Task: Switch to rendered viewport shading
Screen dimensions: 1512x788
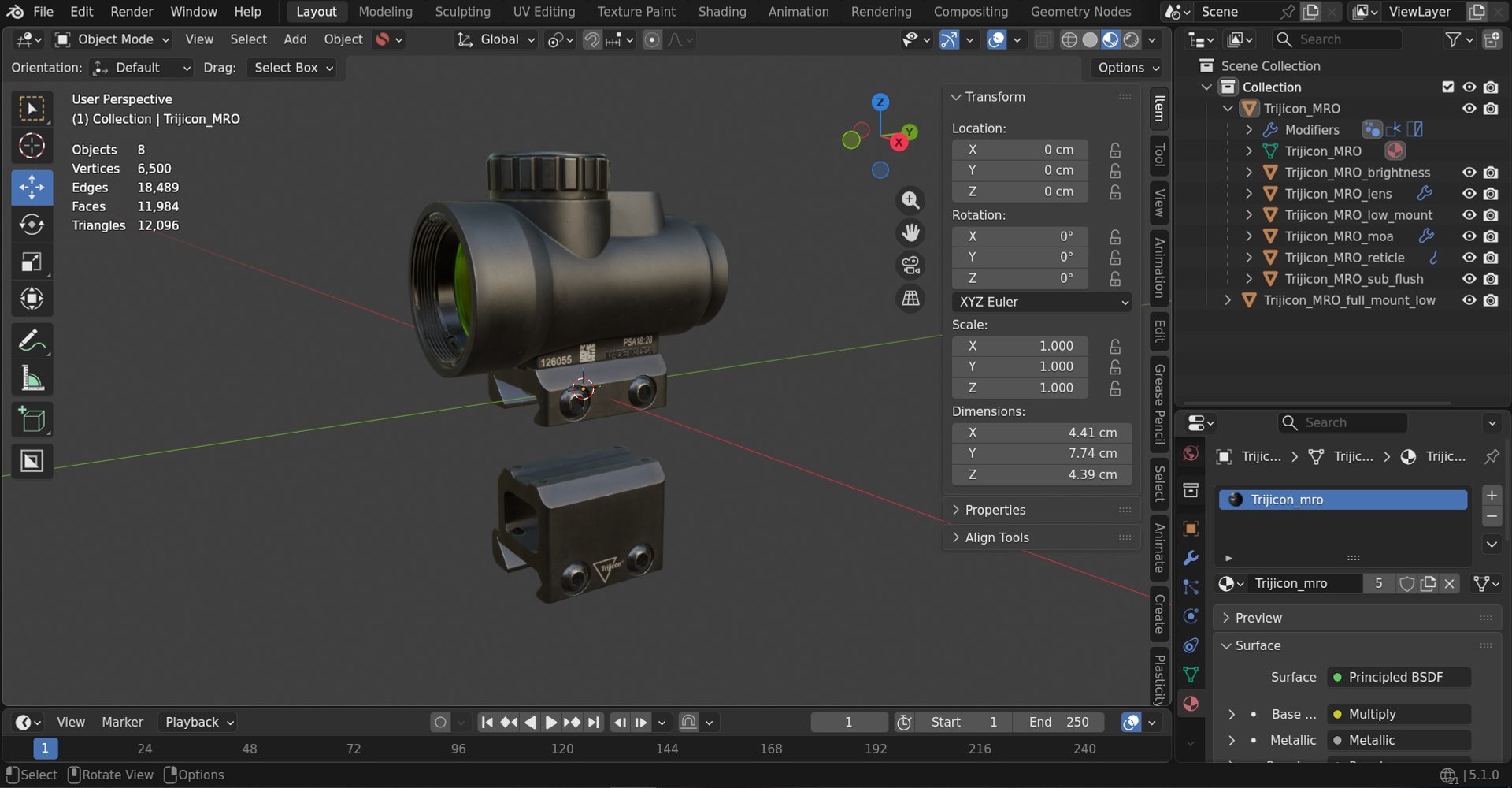Action: point(1131,39)
